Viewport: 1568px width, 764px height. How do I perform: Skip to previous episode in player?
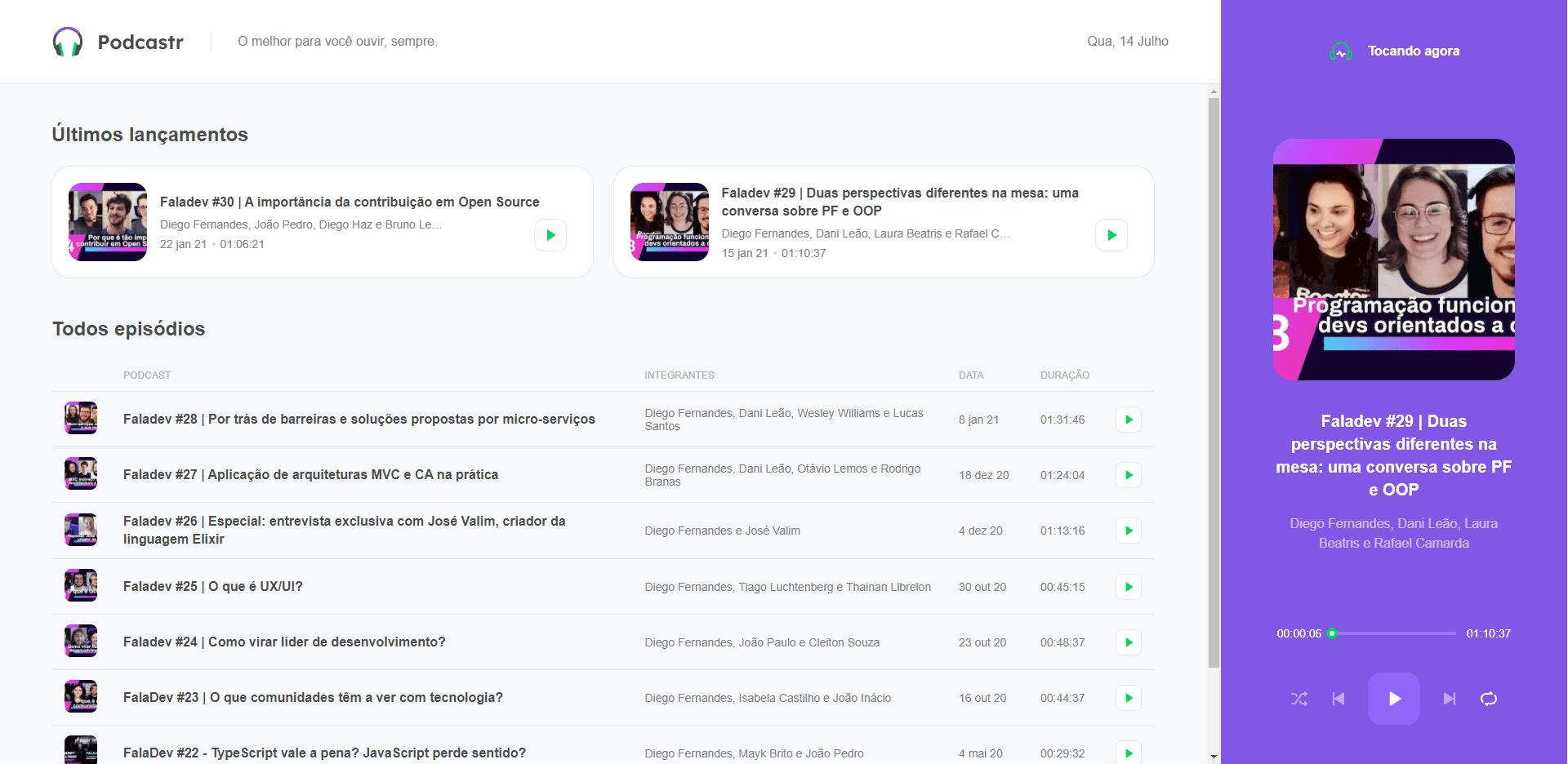pyautogui.click(x=1339, y=699)
